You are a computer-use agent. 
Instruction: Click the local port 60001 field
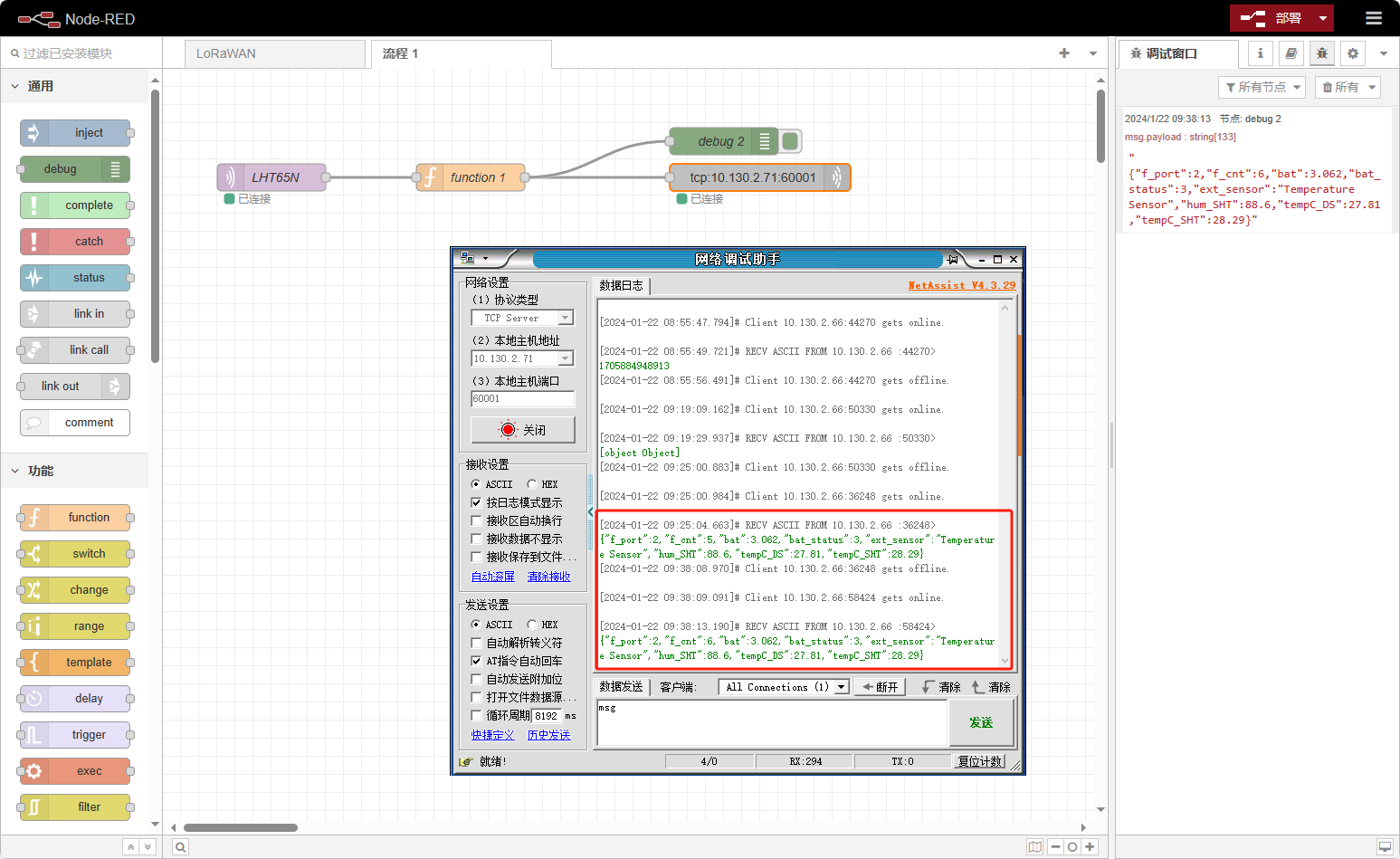click(x=522, y=399)
